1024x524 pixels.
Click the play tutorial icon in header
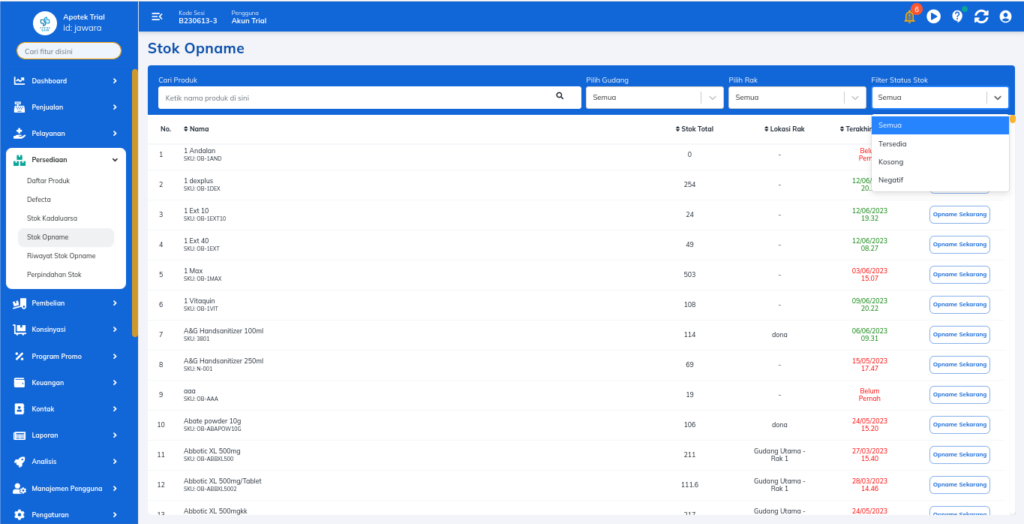[x=933, y=17]
